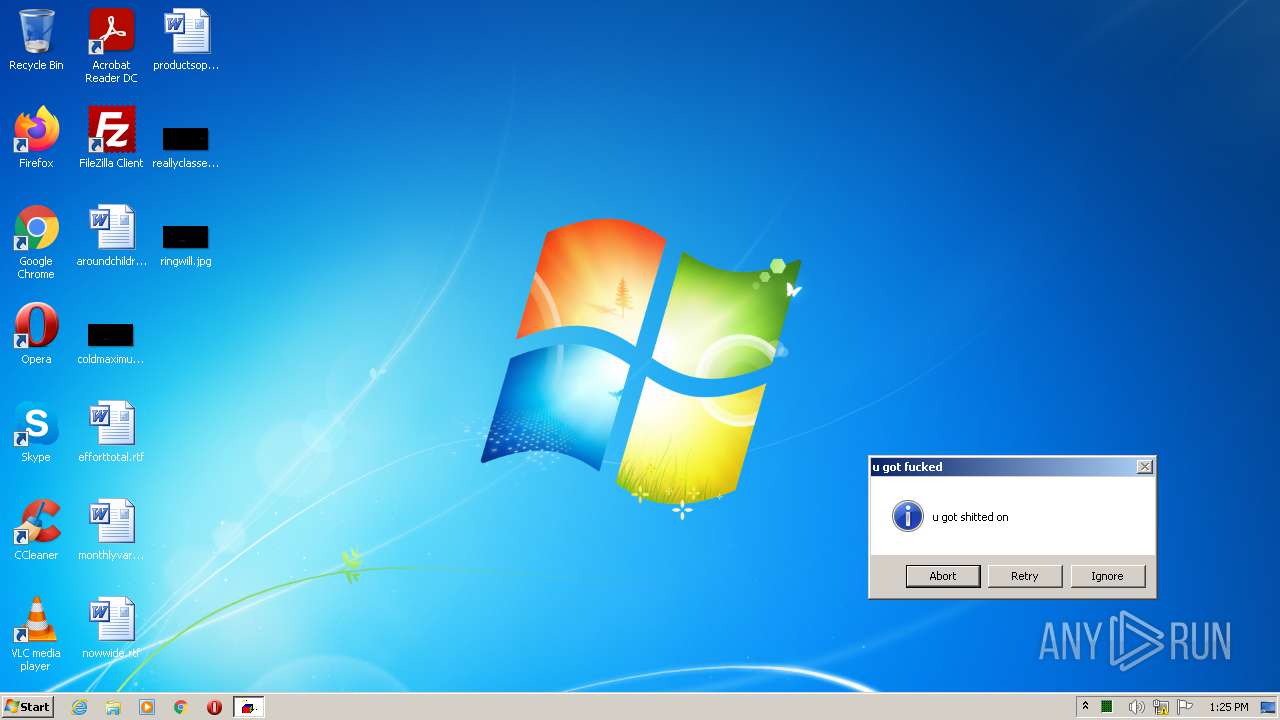Click the Show desktop button

click(1268, 707)
